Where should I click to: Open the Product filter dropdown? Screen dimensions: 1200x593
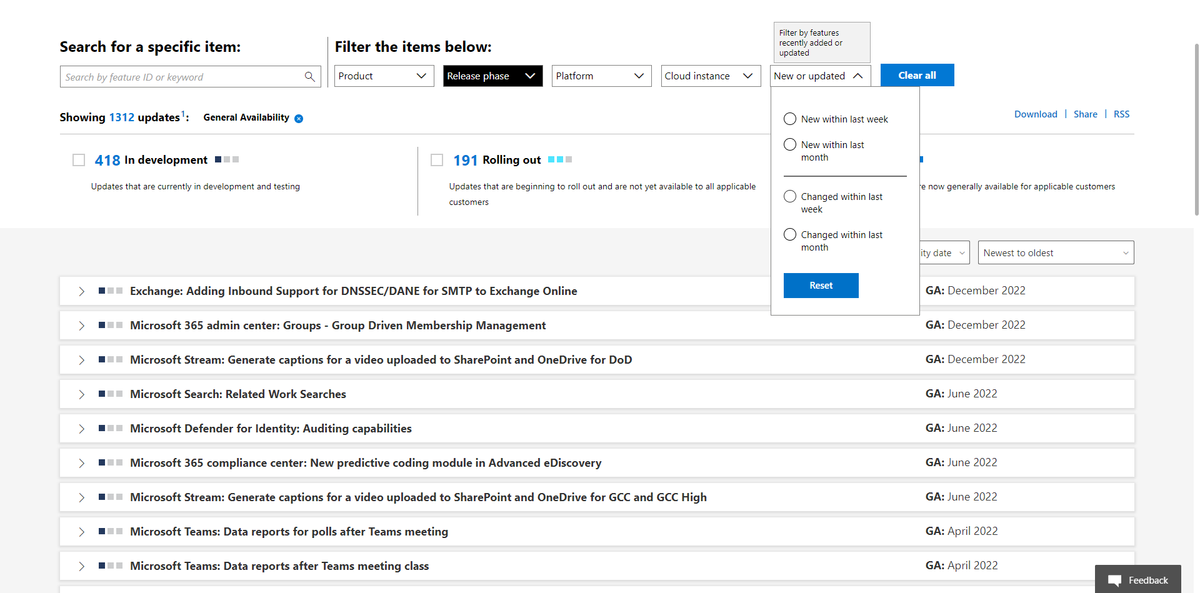(384, 76)
